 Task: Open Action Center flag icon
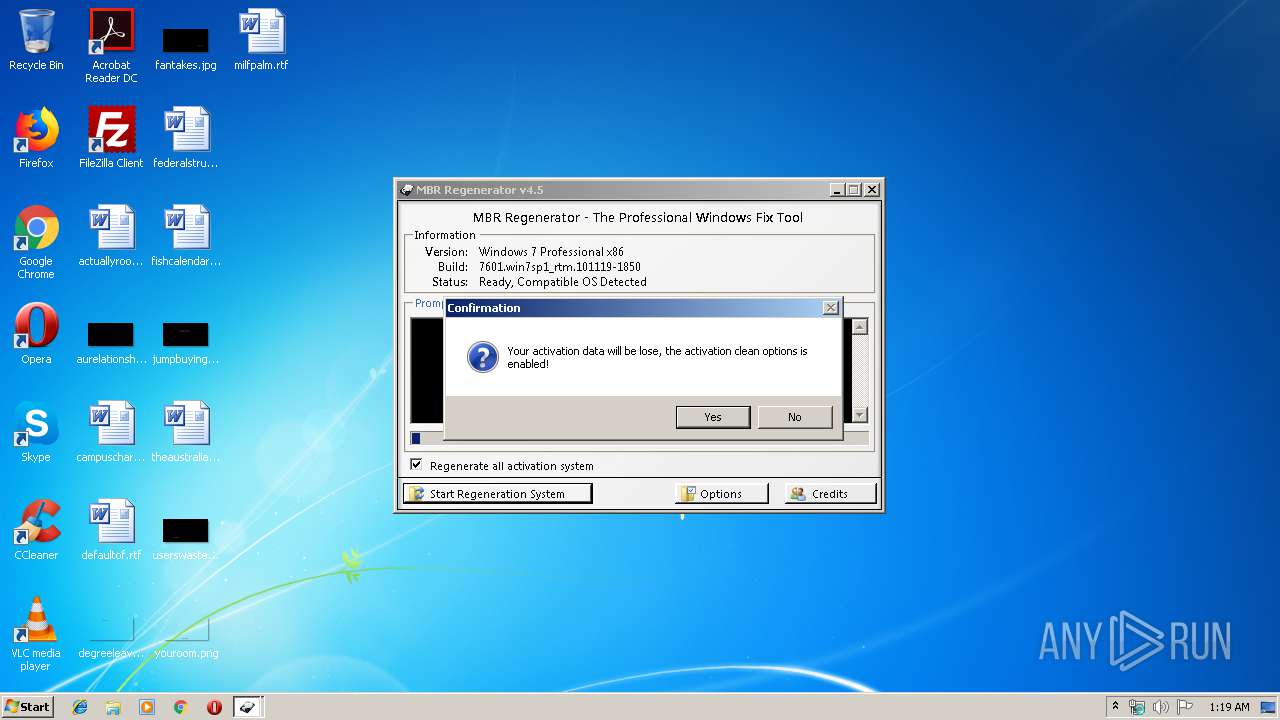coord(1185,707)
